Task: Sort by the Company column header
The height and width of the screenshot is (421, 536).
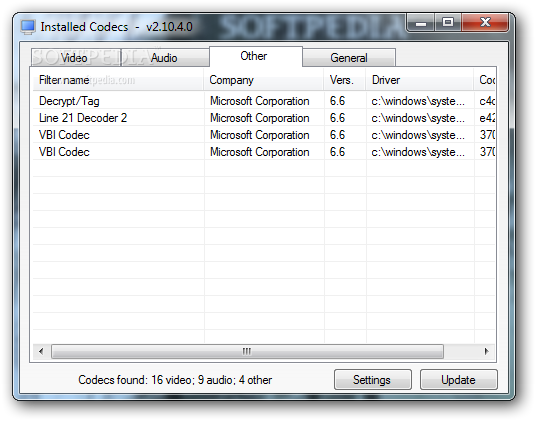Action: (x=264, y=80)
